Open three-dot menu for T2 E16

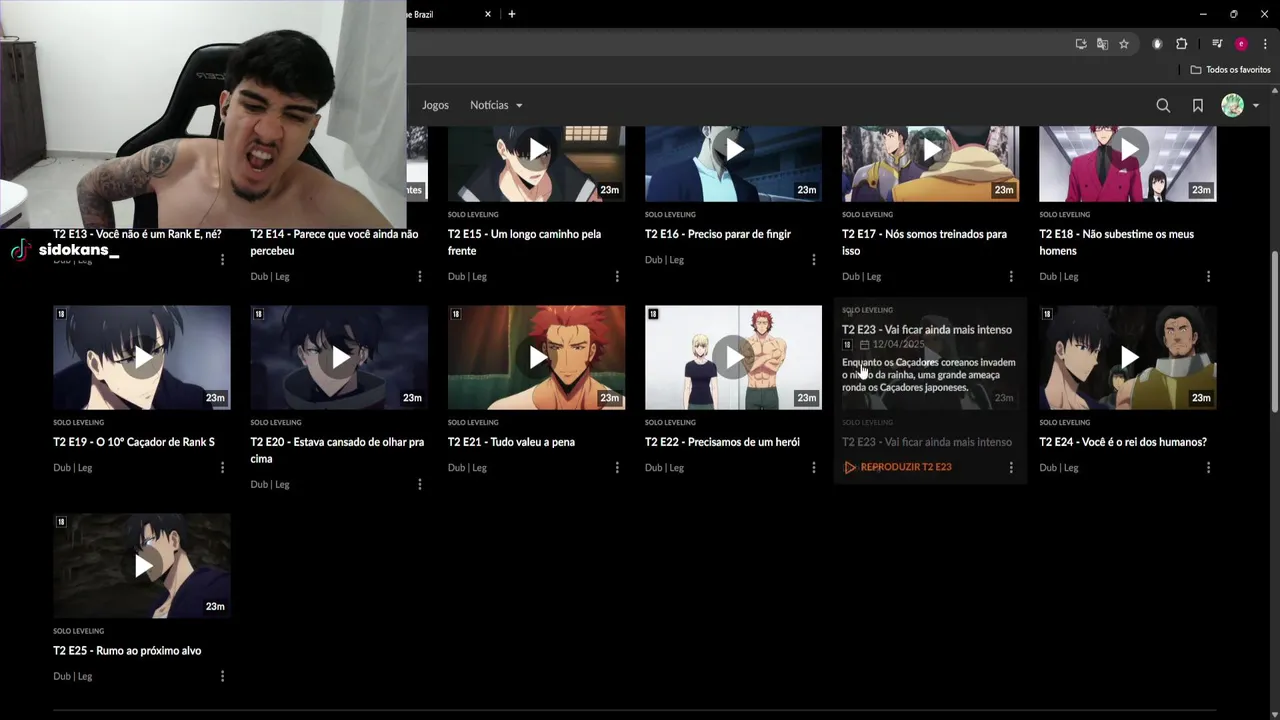click(x=813, y=259)
